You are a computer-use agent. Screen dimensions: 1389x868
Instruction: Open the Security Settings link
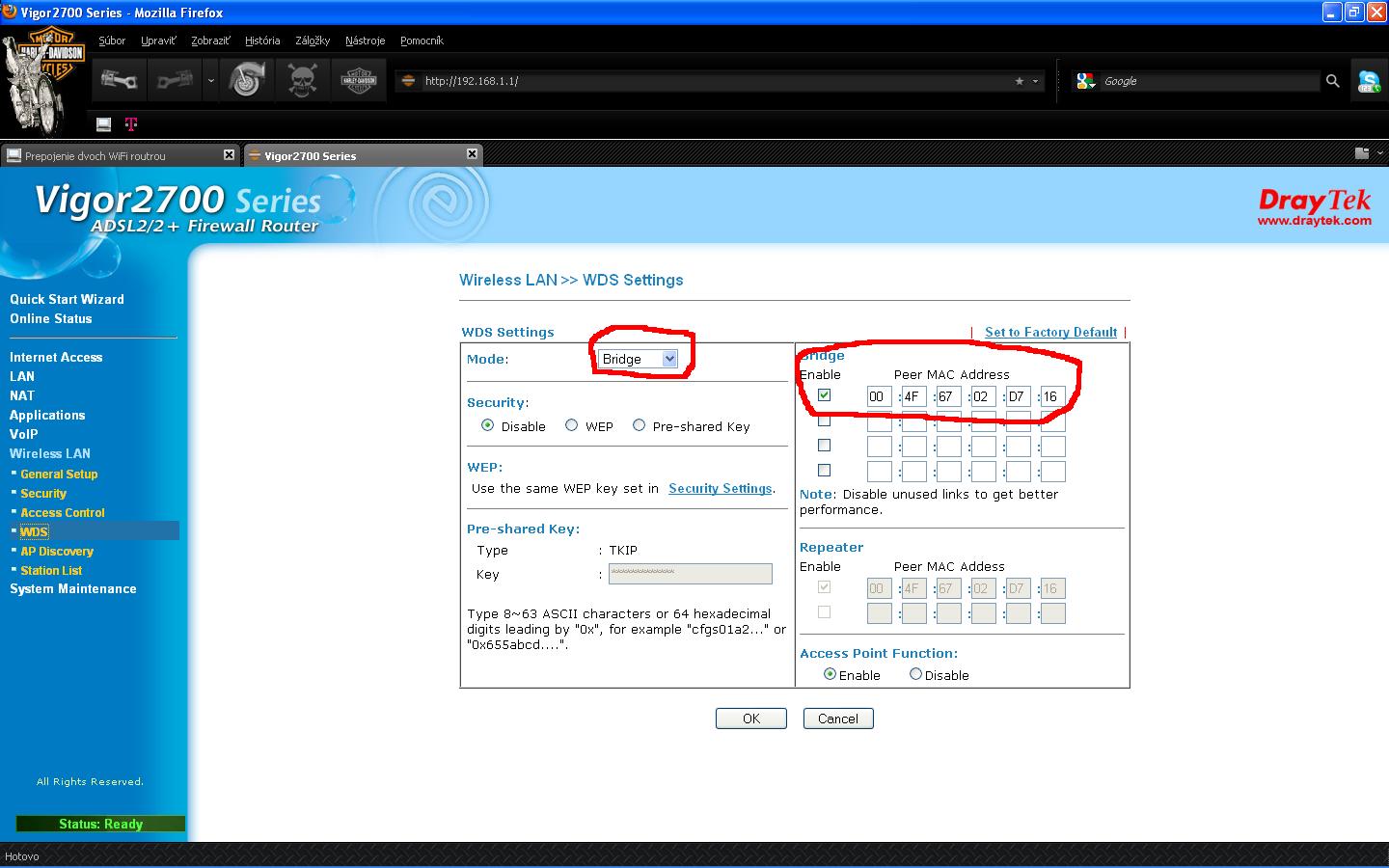[x=720, y=489]
